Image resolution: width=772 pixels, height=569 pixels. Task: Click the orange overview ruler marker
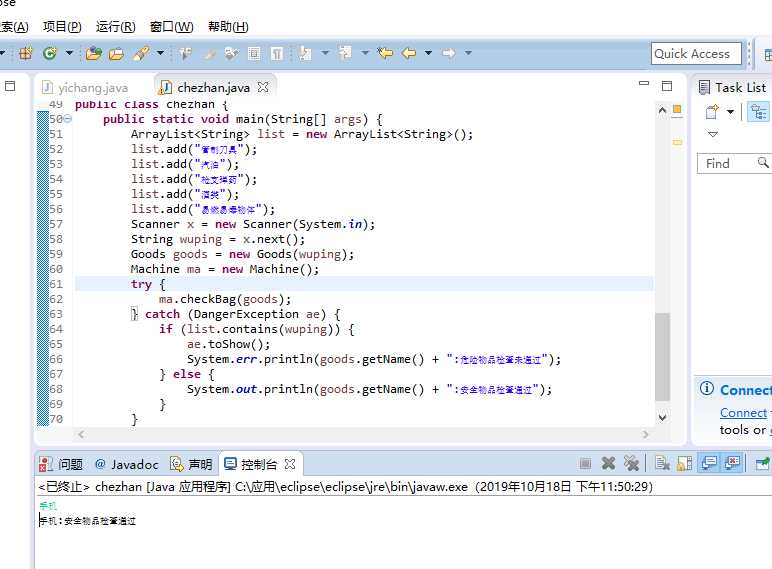click(x=677, y=110)
